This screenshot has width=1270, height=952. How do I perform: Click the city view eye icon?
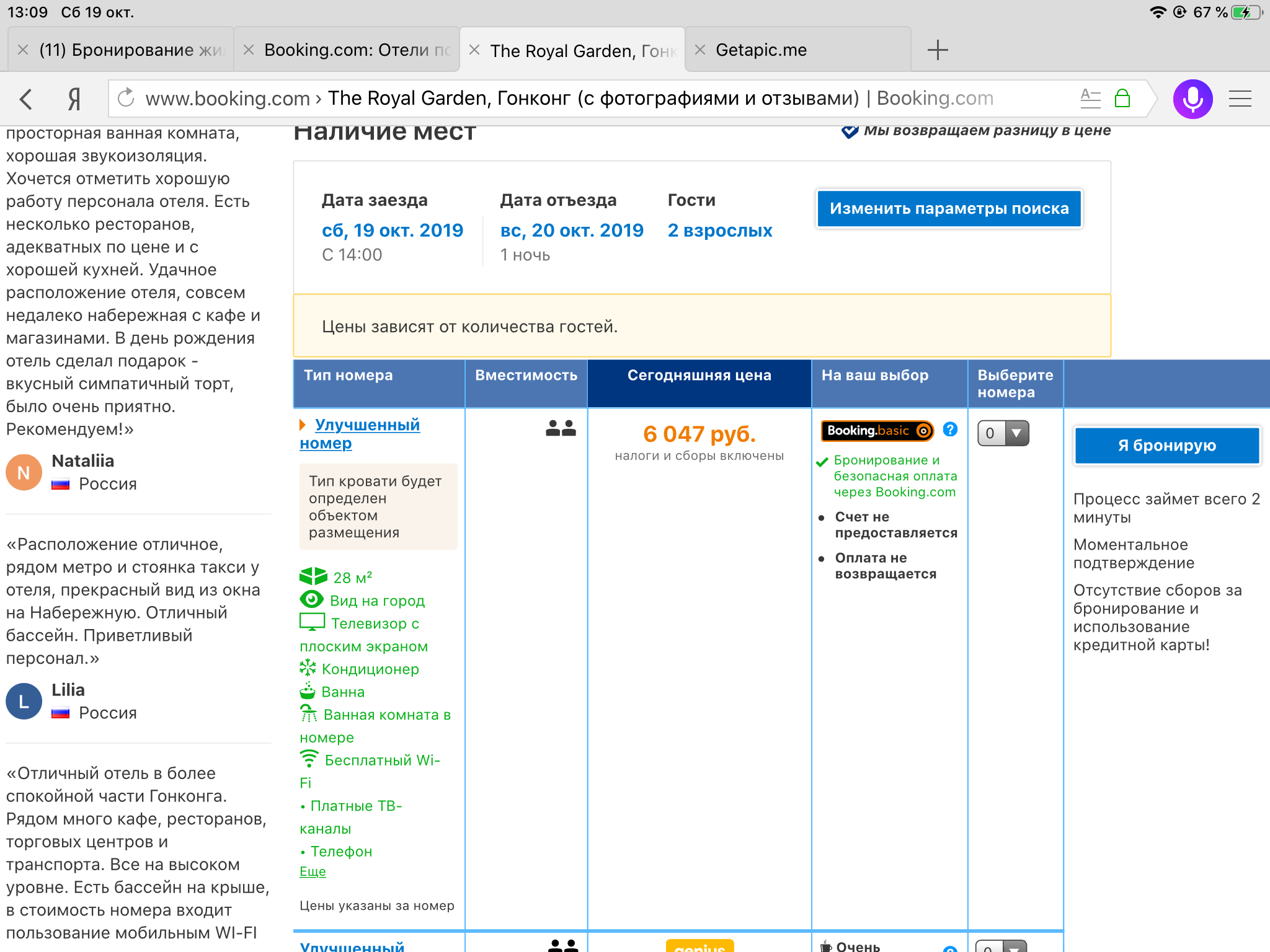311,599
